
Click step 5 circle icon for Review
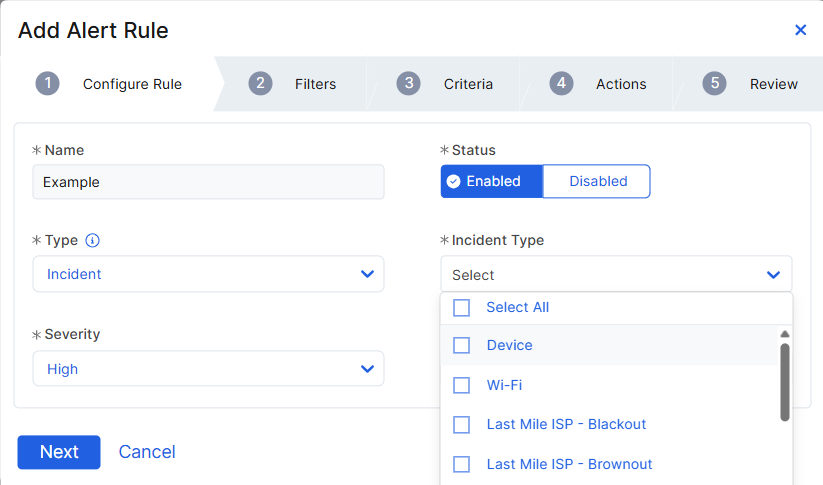coord(714,83)
